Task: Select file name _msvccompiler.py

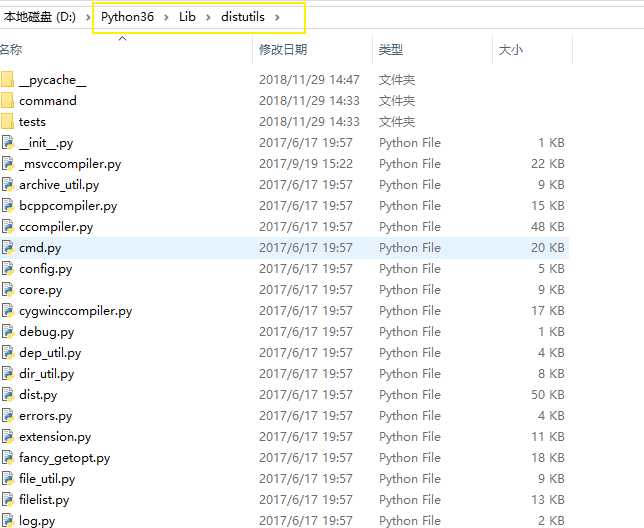Action: click(70, 164)
